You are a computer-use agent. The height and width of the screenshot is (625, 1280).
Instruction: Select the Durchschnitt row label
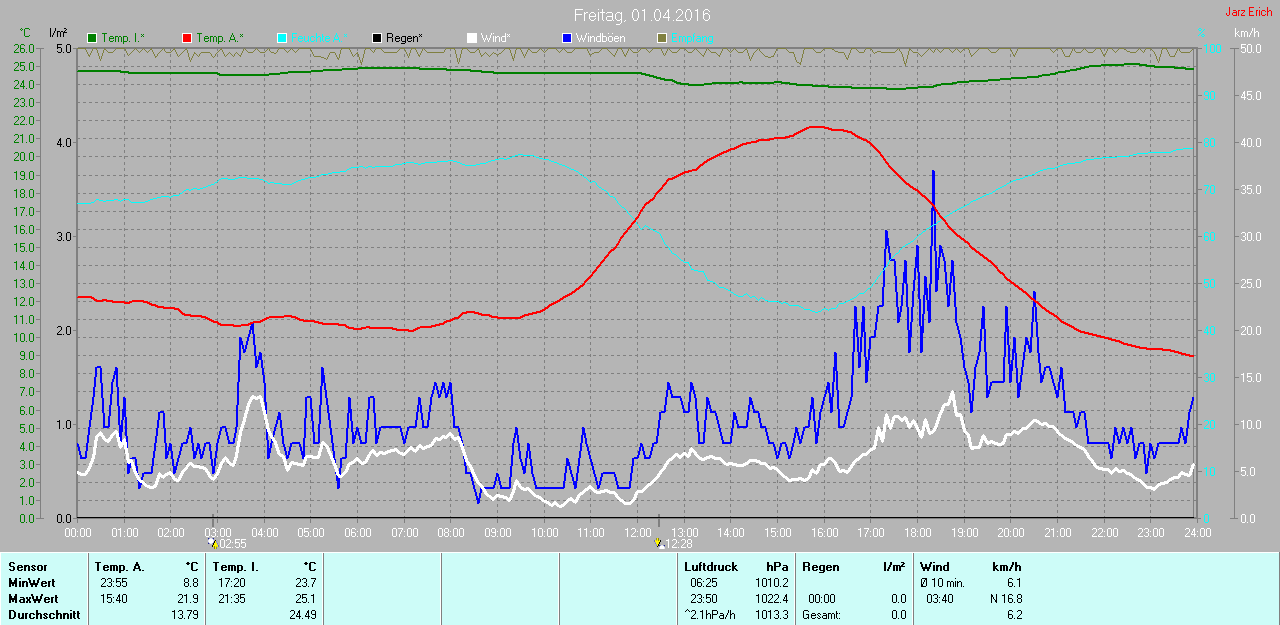42,615
